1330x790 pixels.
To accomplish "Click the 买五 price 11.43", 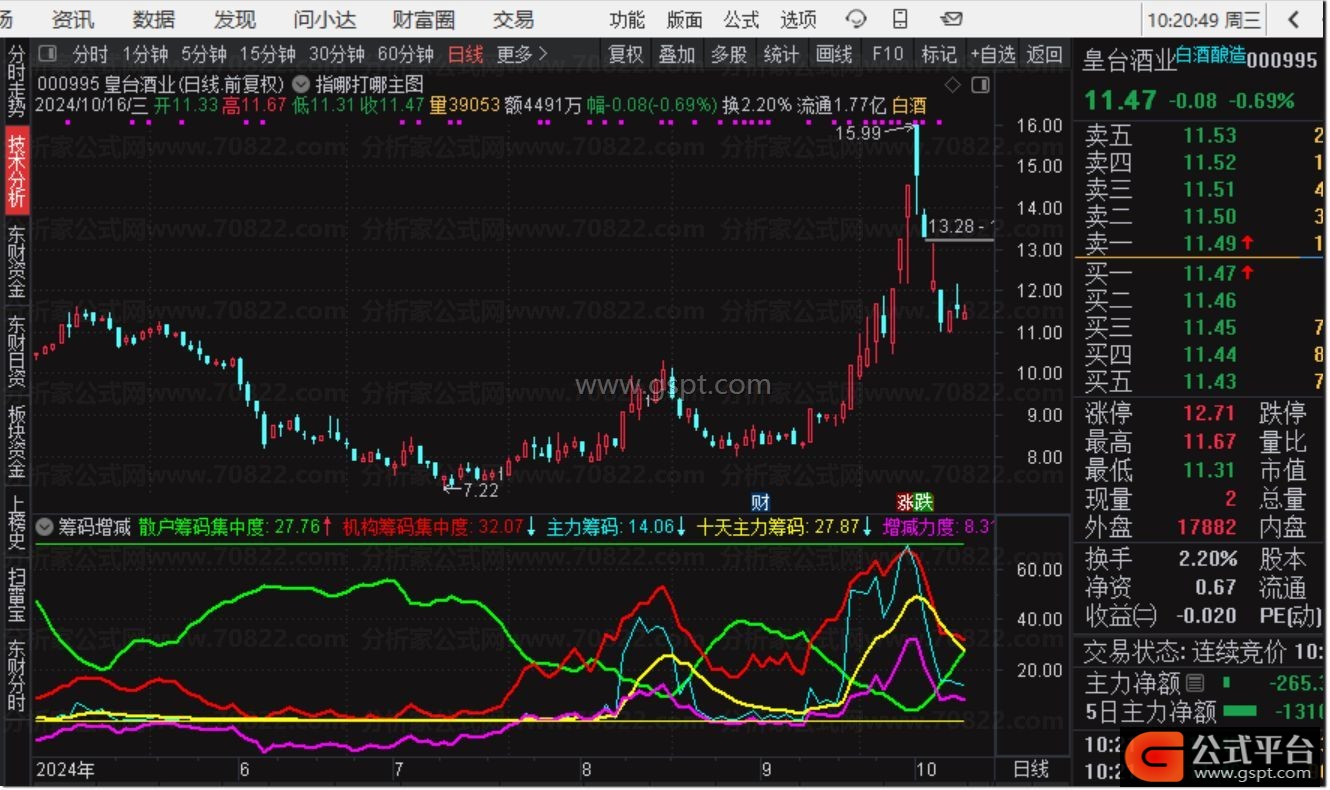I will (1209, 381).
